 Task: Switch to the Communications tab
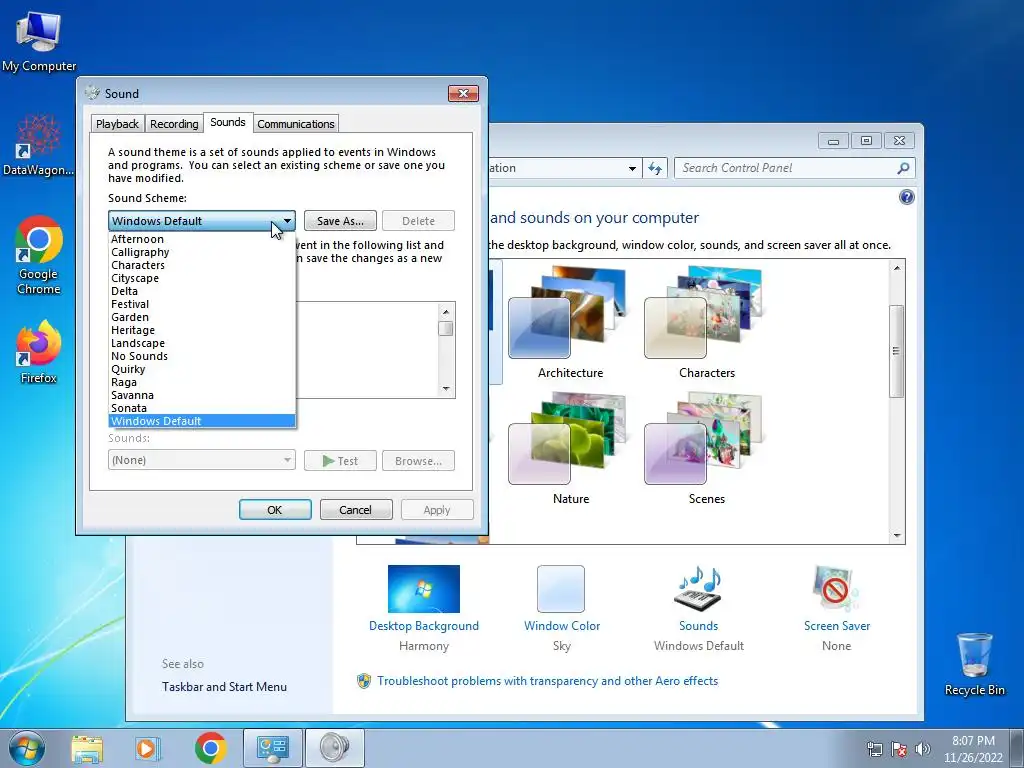point(296,124)
